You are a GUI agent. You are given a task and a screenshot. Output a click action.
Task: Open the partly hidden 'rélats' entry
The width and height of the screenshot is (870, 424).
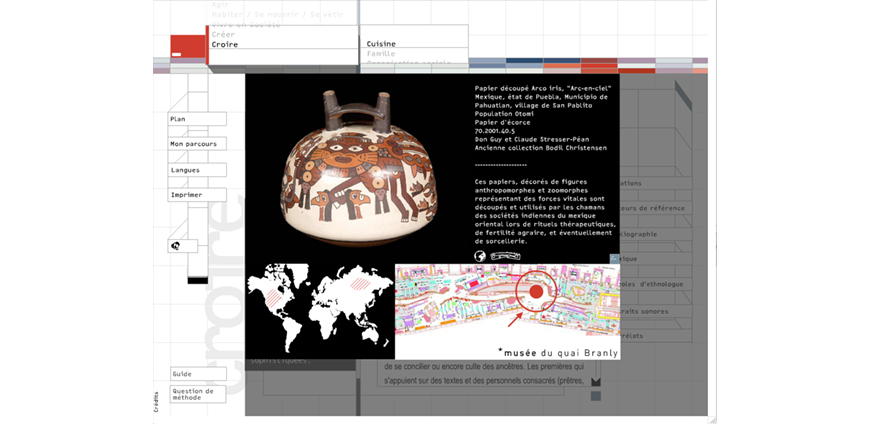656,336
